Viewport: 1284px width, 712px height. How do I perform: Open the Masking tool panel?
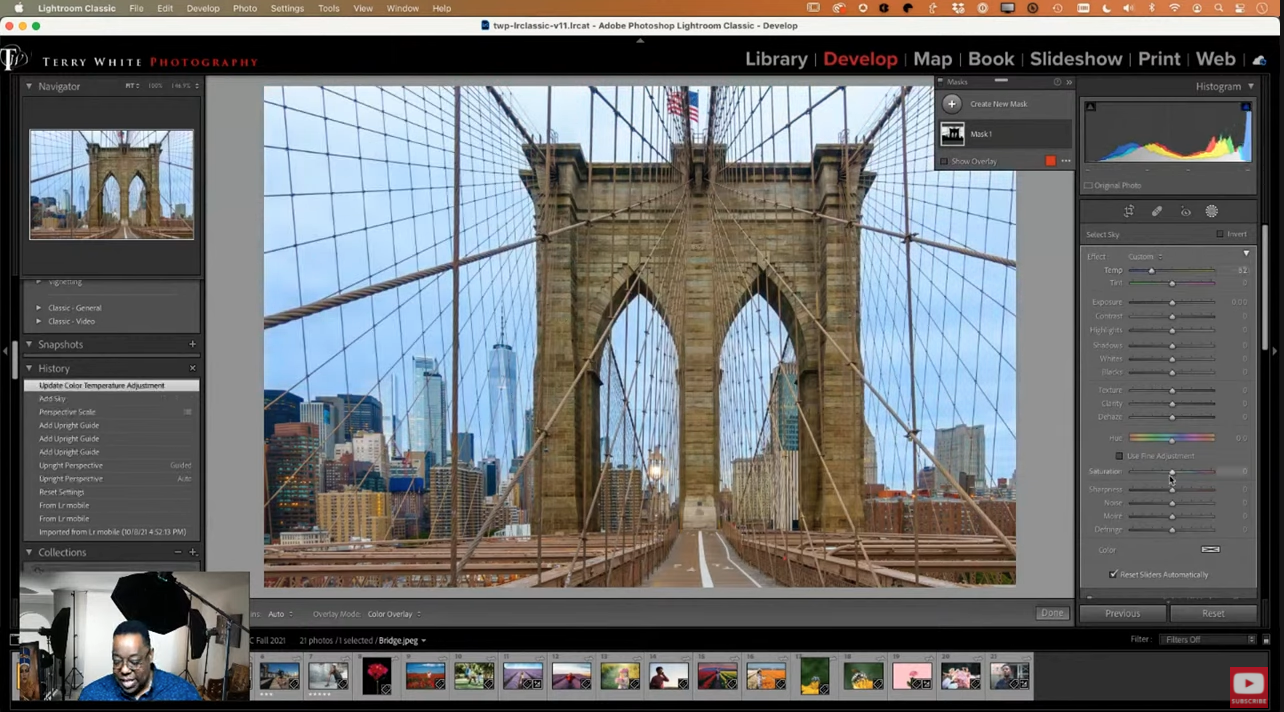[x=1212, y=211]
